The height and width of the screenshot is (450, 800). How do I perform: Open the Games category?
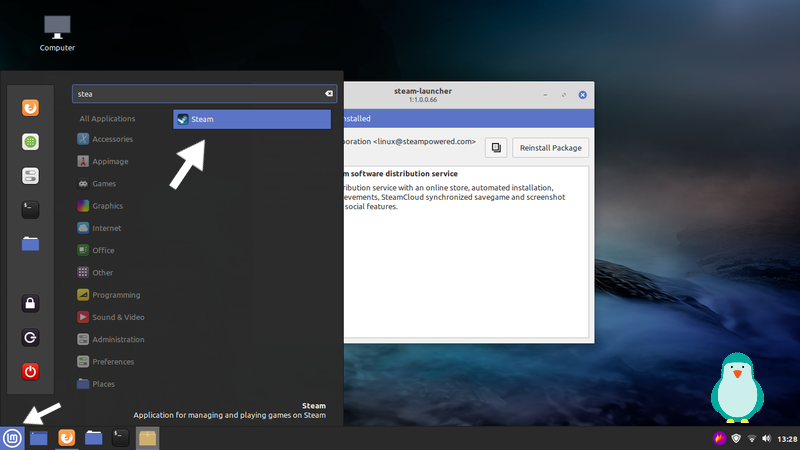[x=97, y=184]
